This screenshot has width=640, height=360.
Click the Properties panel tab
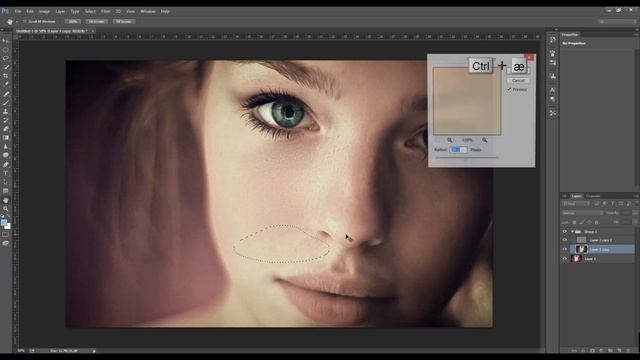(x=570, y=35)
